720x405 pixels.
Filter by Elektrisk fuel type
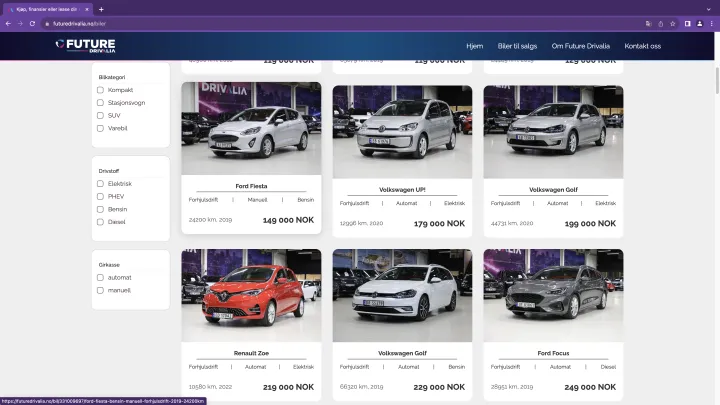click(100, 184)
